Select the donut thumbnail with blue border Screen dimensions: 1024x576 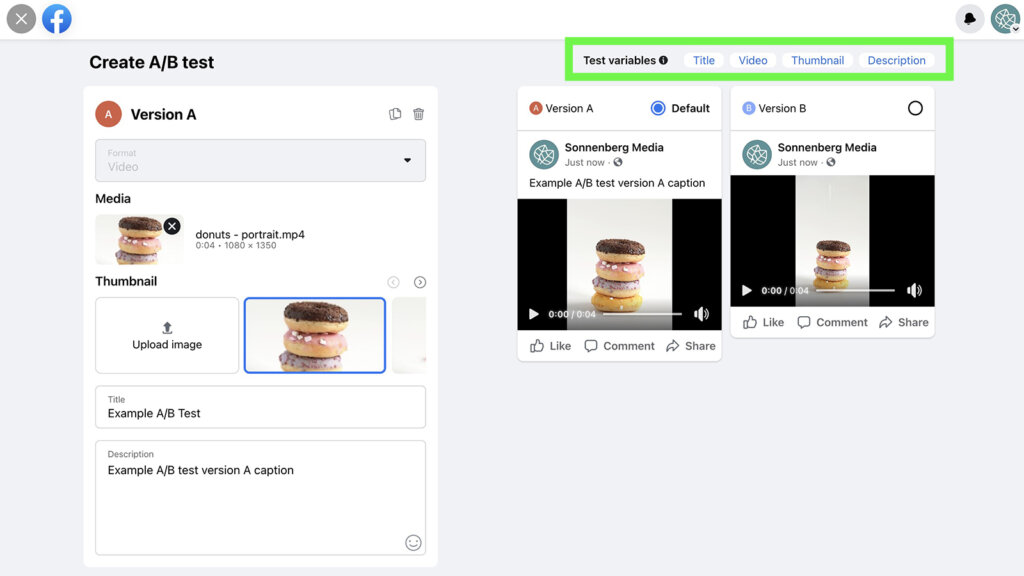[314, 335]
